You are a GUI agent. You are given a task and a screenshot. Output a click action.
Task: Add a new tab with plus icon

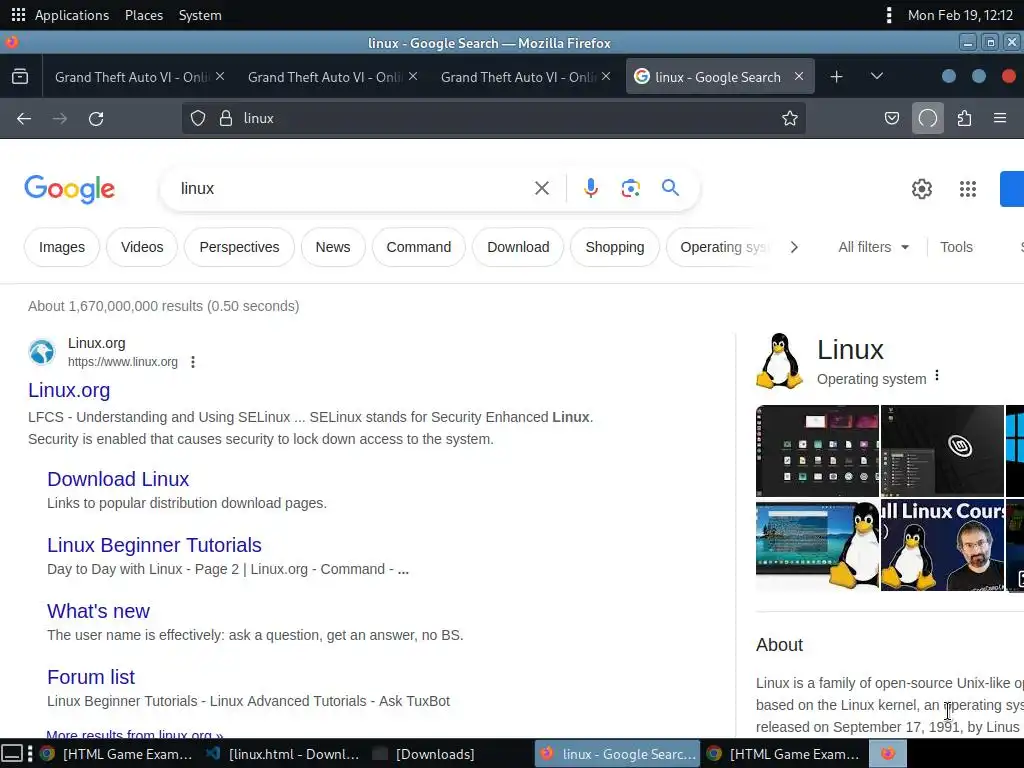coord(836,76)
